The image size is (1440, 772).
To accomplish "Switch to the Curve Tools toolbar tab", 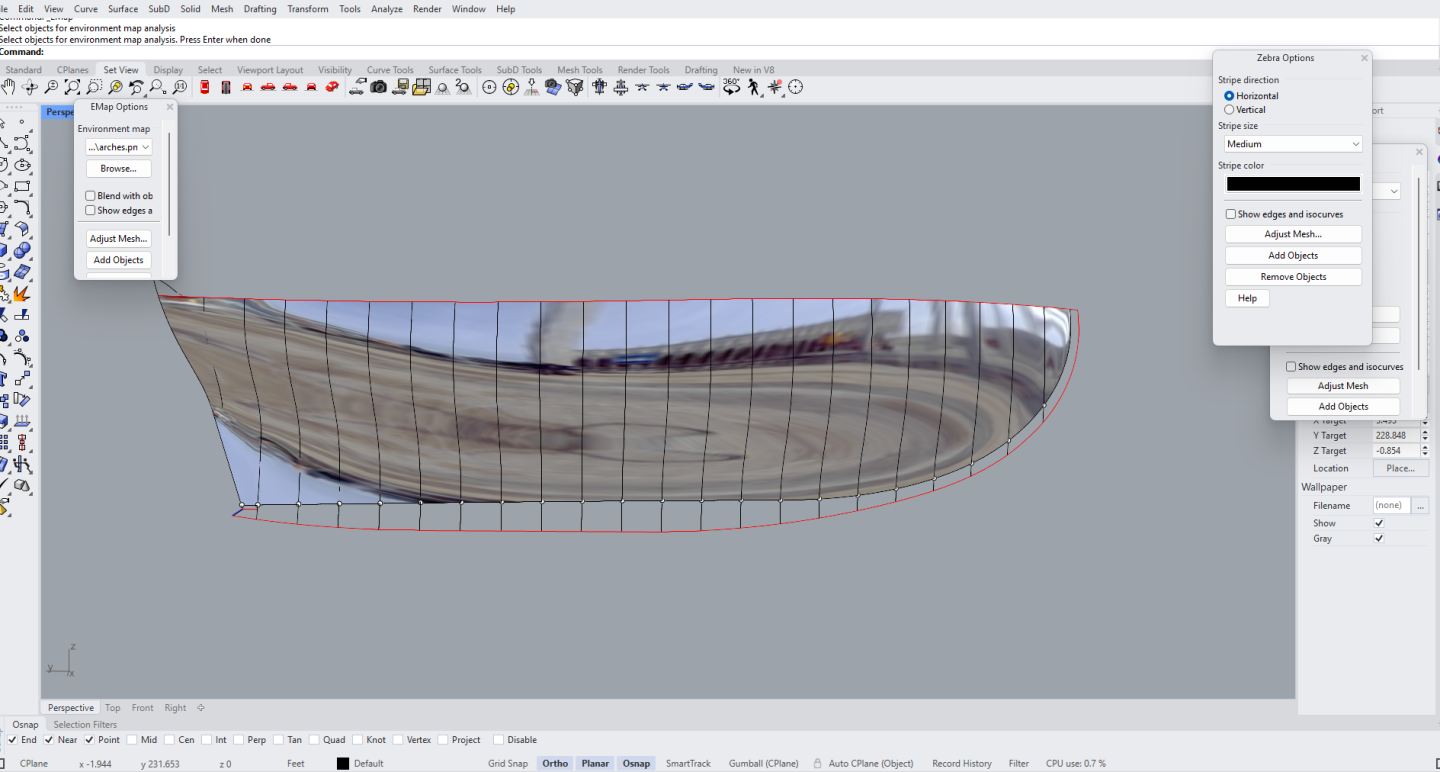I will coord(389,70).
